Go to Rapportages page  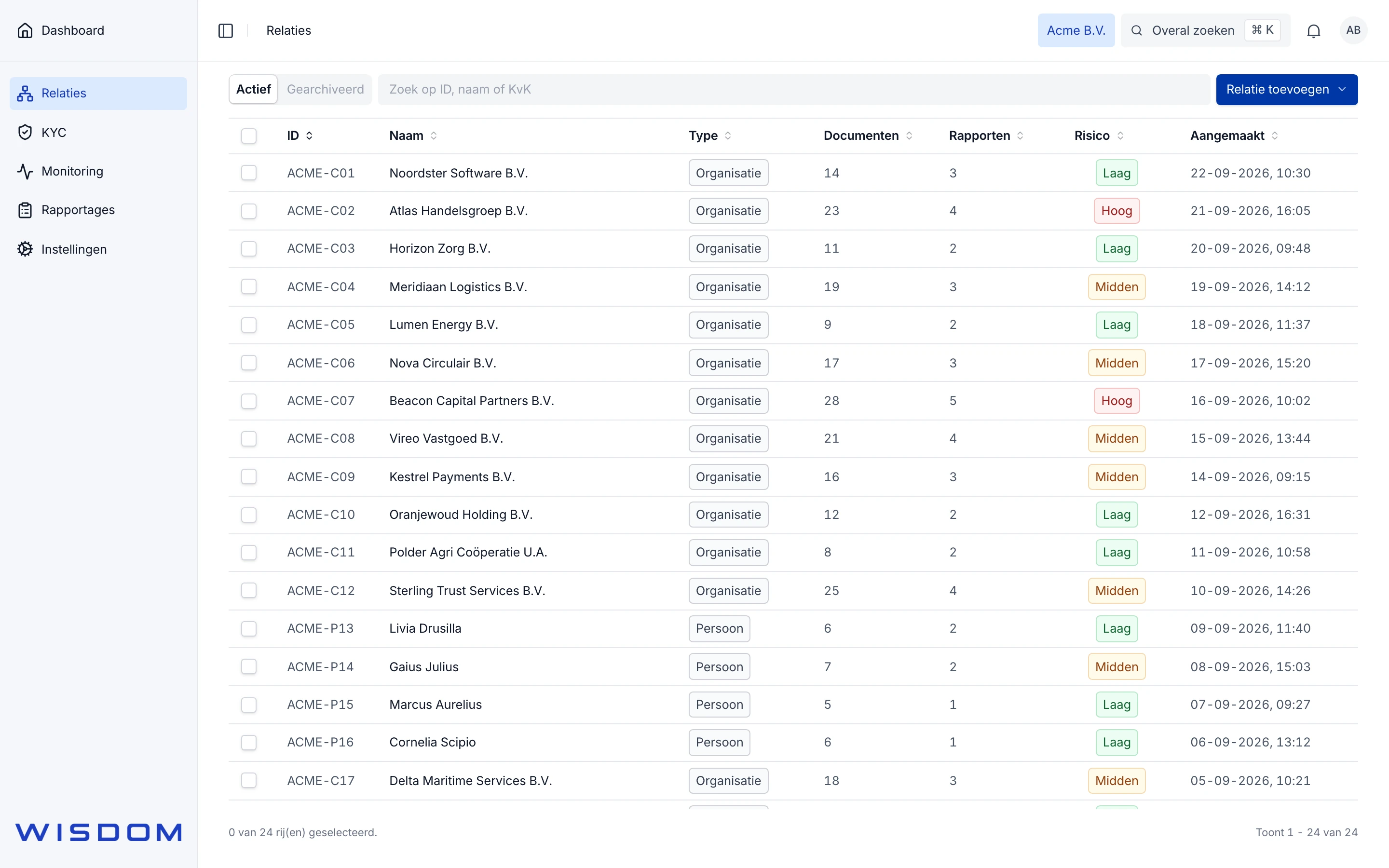coord(98,210)
